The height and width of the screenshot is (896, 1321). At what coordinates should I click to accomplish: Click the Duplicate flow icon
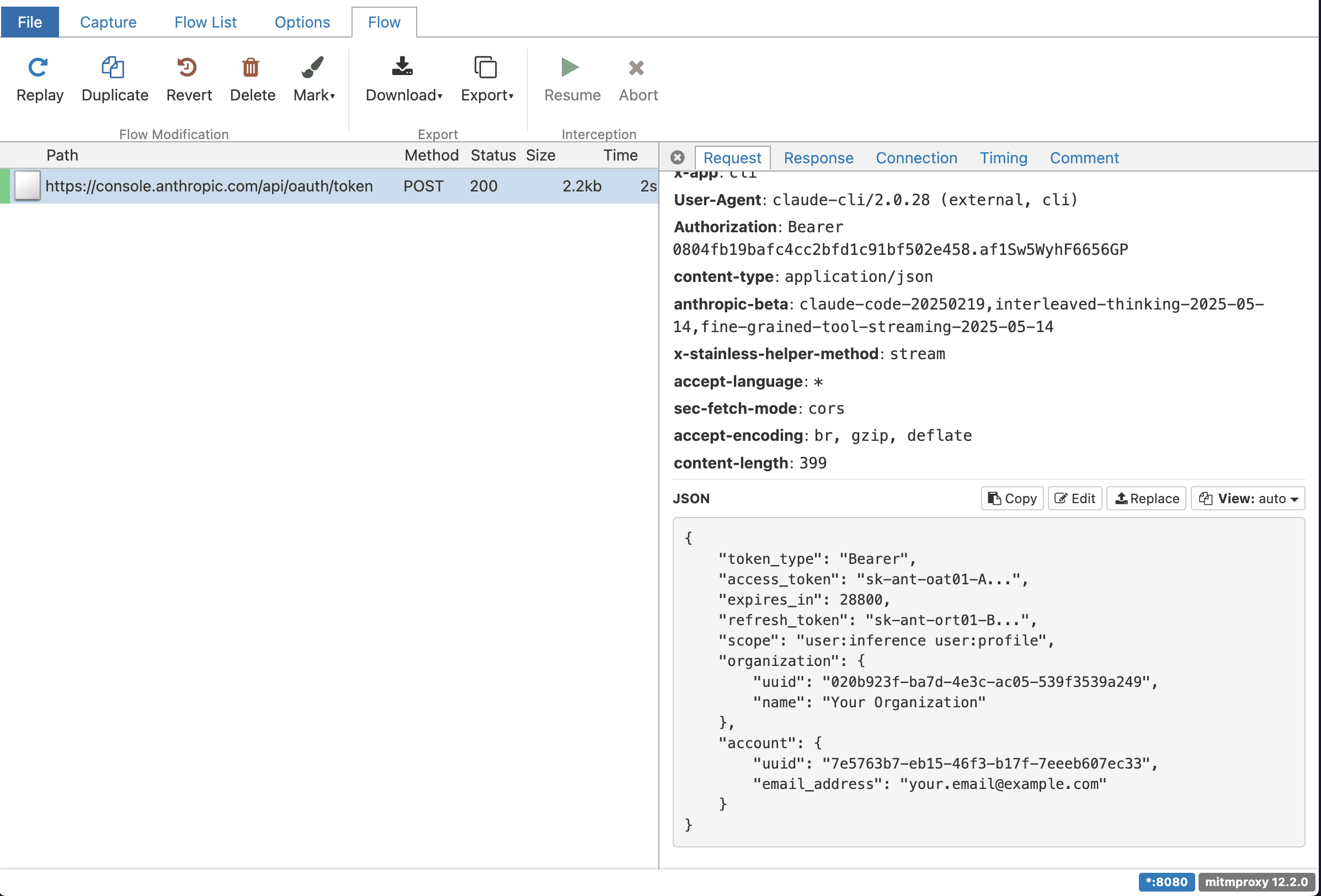pos(113,68)
